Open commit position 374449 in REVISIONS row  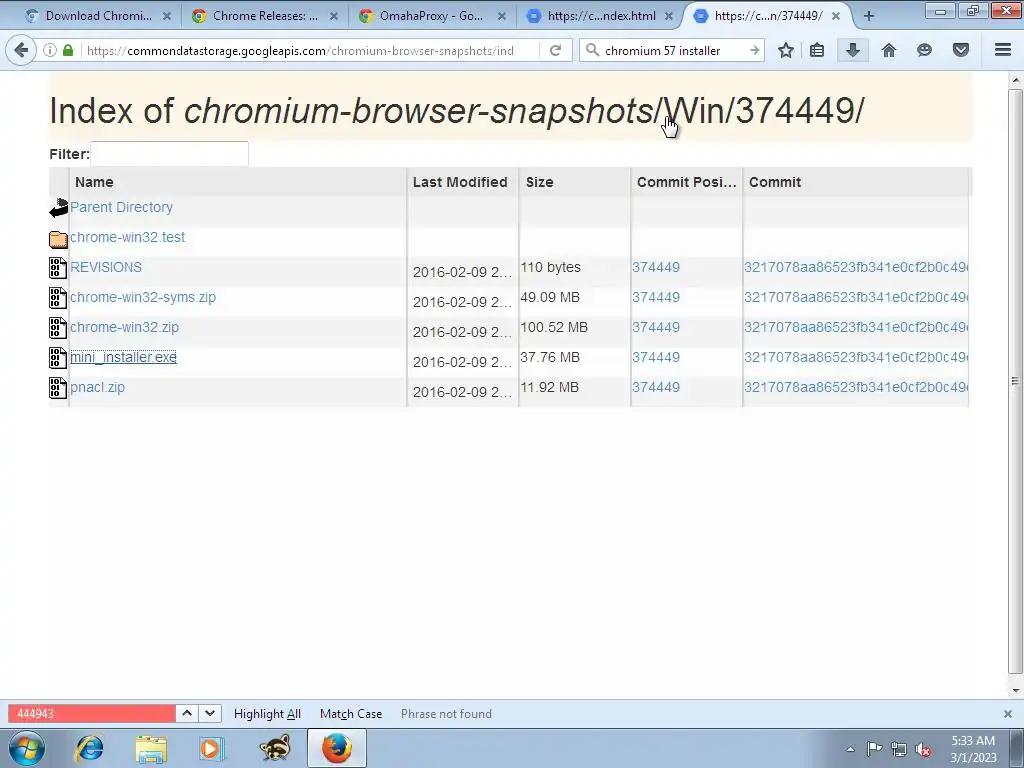[x=656, y=267]
